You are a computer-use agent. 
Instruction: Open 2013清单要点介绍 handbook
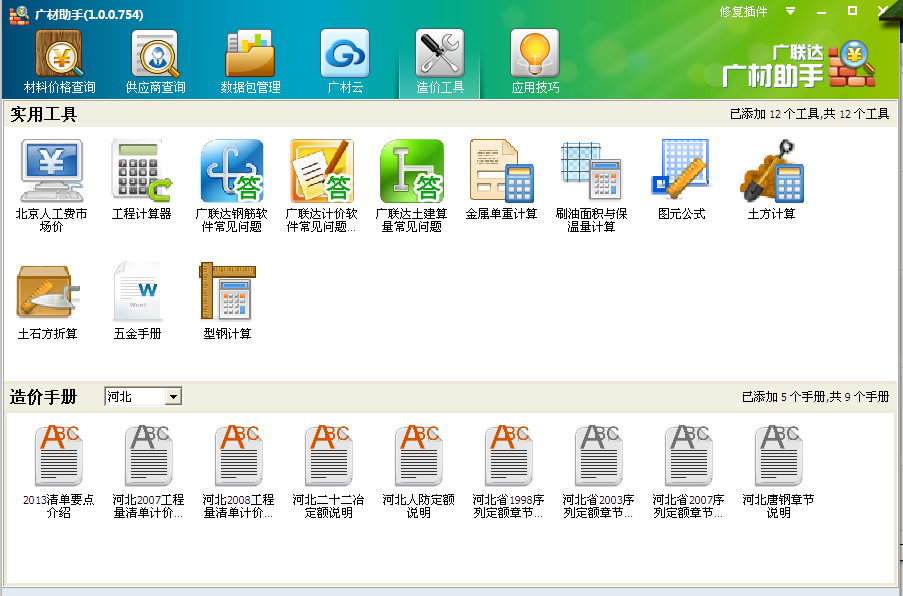click(x=59, y=472)
